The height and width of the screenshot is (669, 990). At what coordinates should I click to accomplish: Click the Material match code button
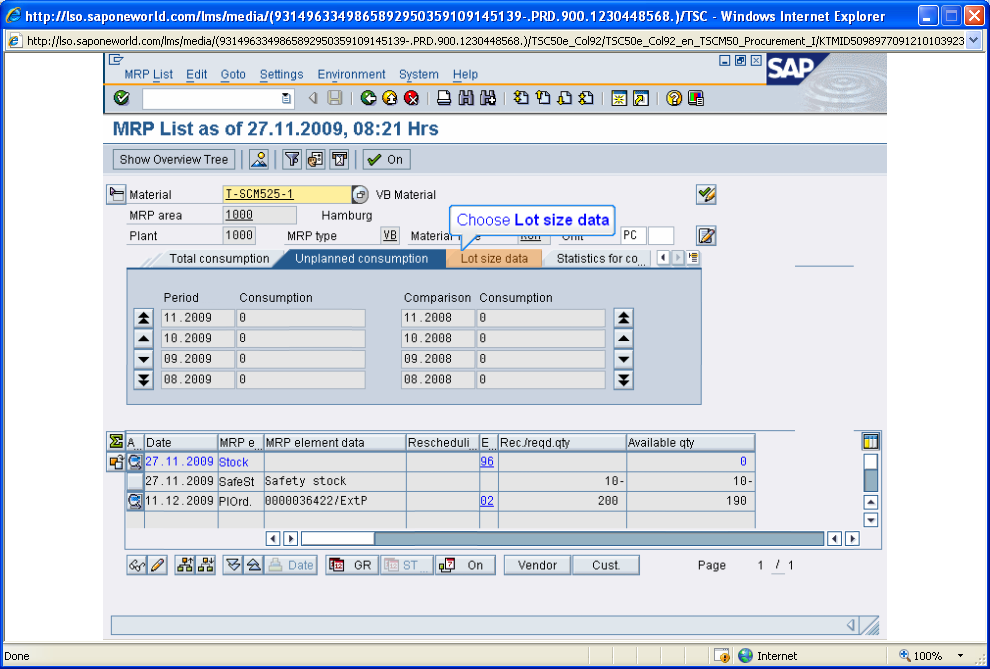click(x=360, y=194)
